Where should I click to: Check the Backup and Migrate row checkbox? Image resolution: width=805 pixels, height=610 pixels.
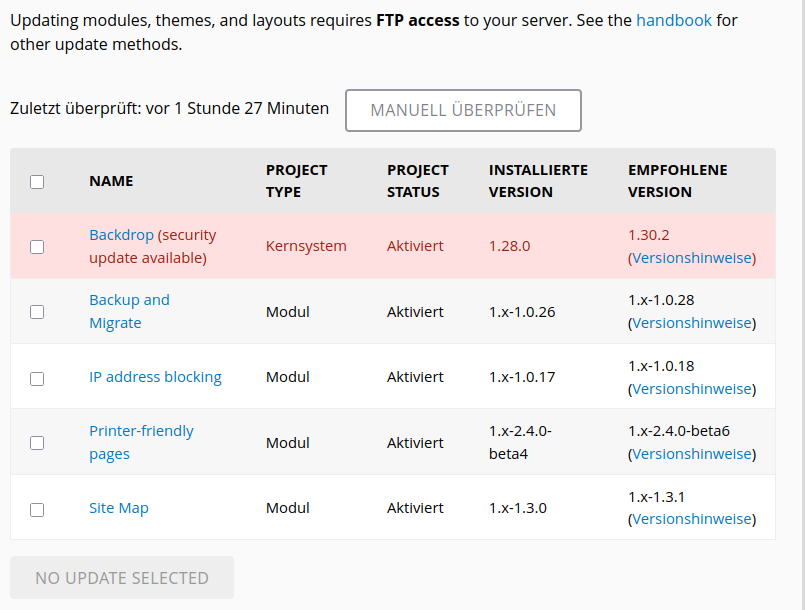(37, 311)
